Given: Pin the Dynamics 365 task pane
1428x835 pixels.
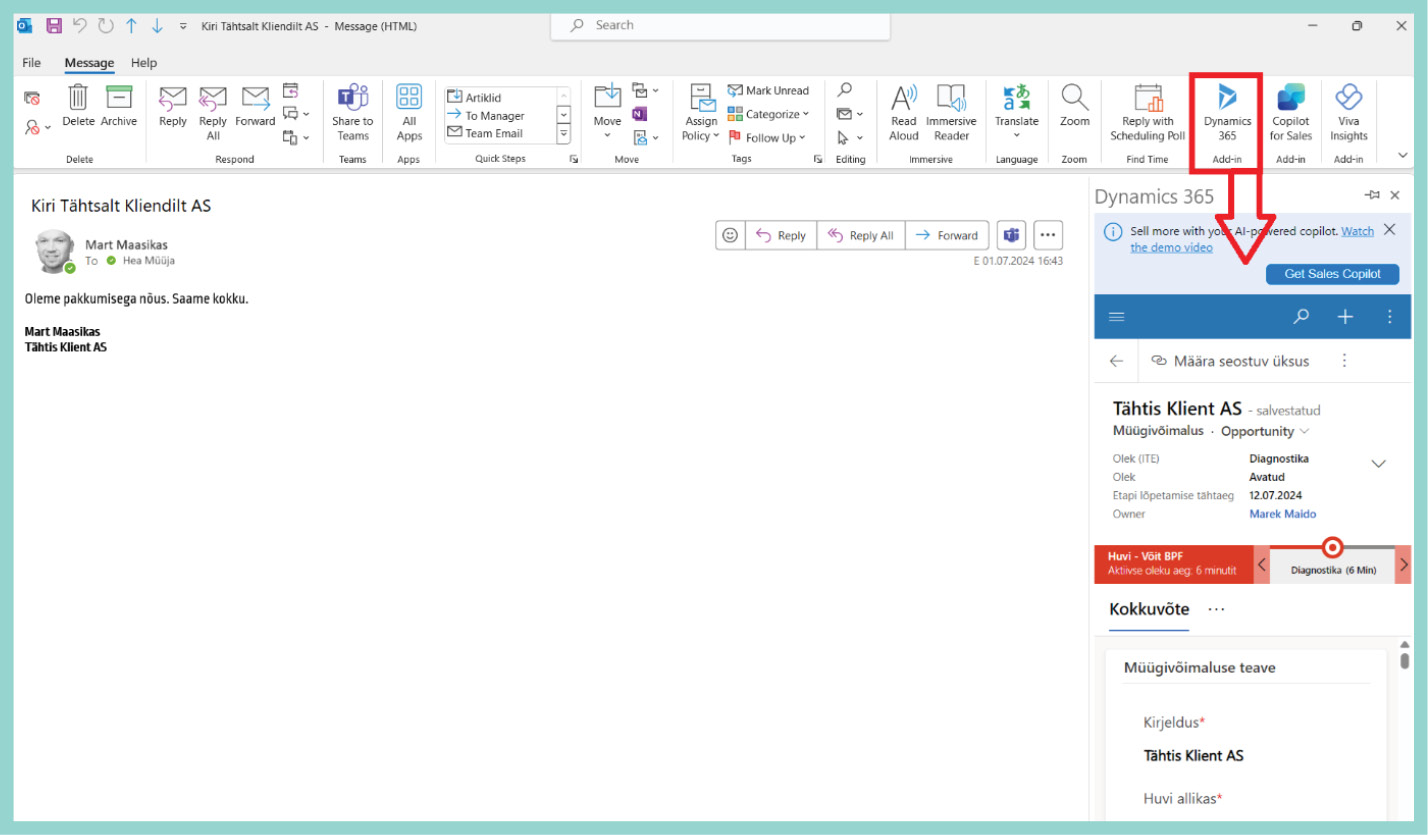Looking at the screenshot, I should tap(1372, 195).
